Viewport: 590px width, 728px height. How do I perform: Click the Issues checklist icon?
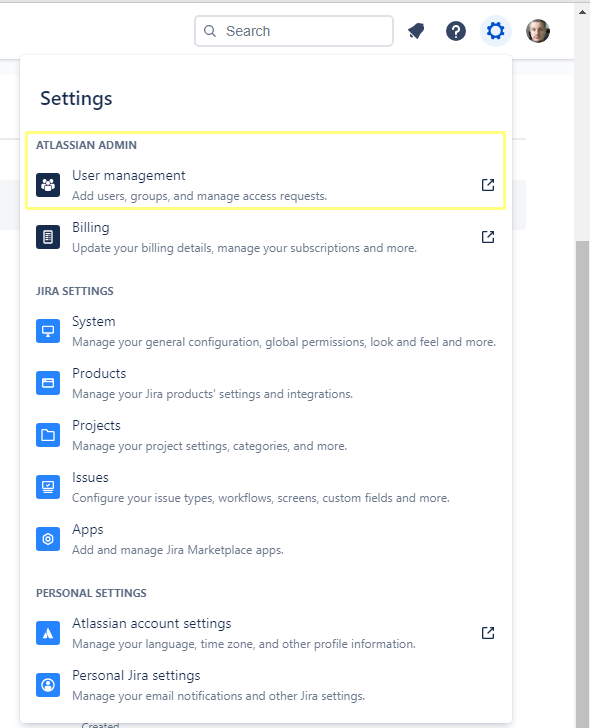point(48,487)
